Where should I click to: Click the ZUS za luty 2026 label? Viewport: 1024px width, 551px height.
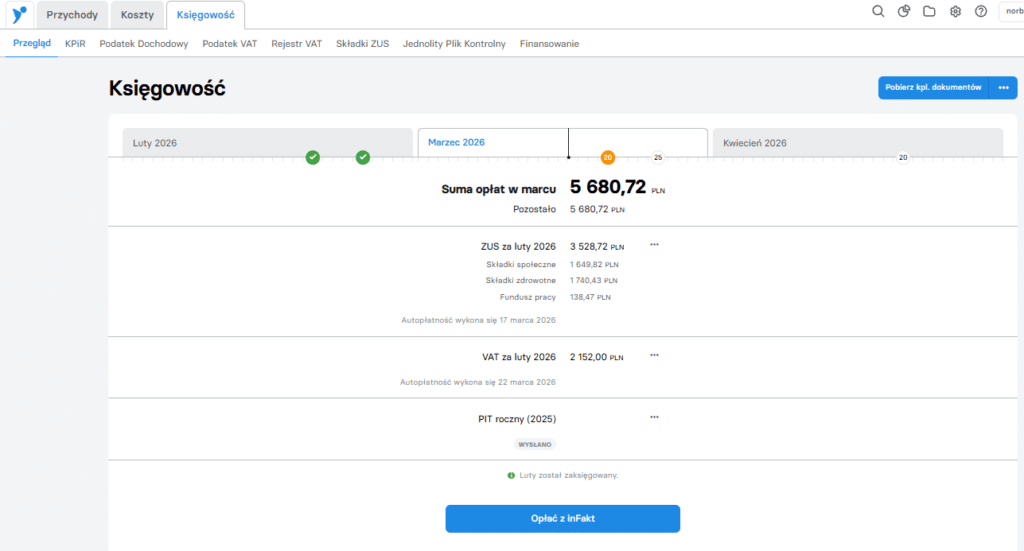519,246
